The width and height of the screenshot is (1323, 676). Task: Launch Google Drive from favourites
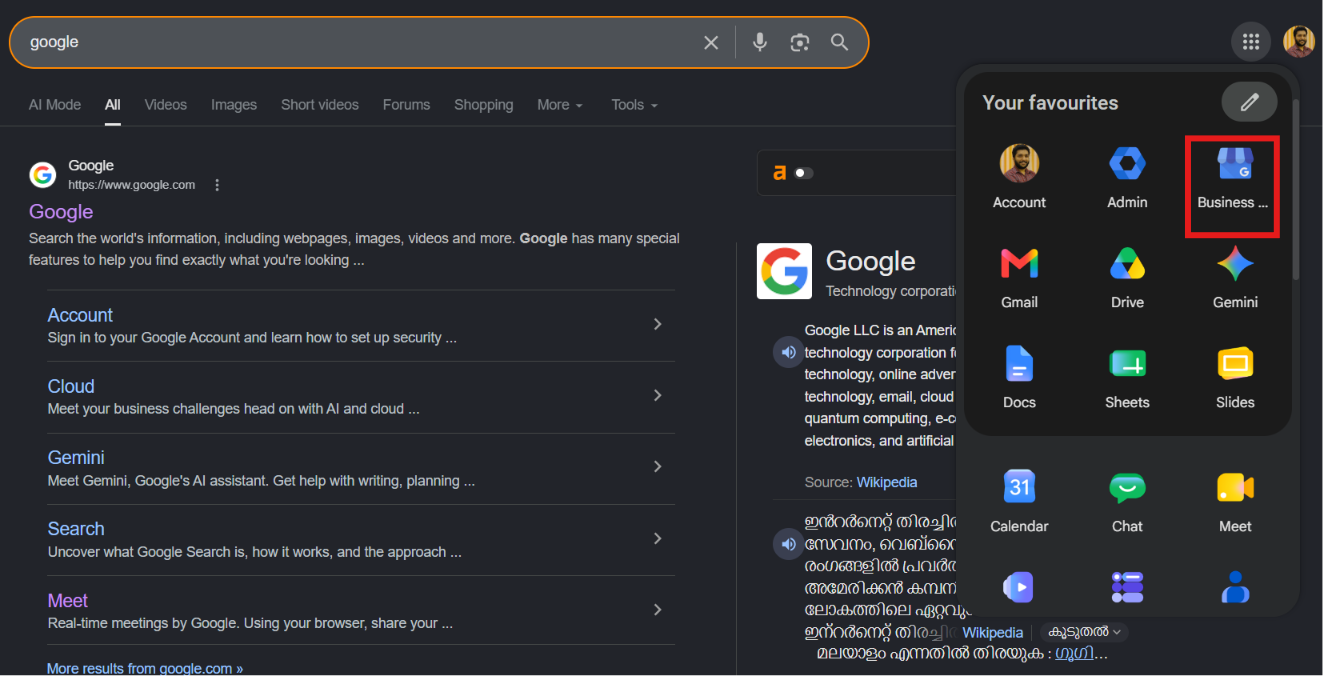[1127, 277]
